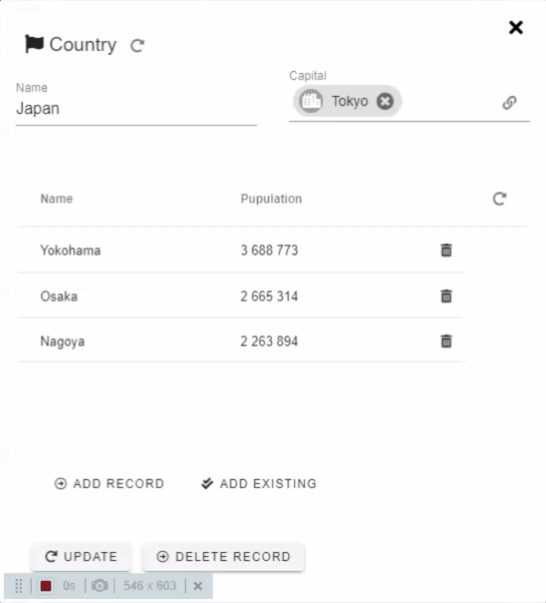Click the Add Record button

coord(109,483)
